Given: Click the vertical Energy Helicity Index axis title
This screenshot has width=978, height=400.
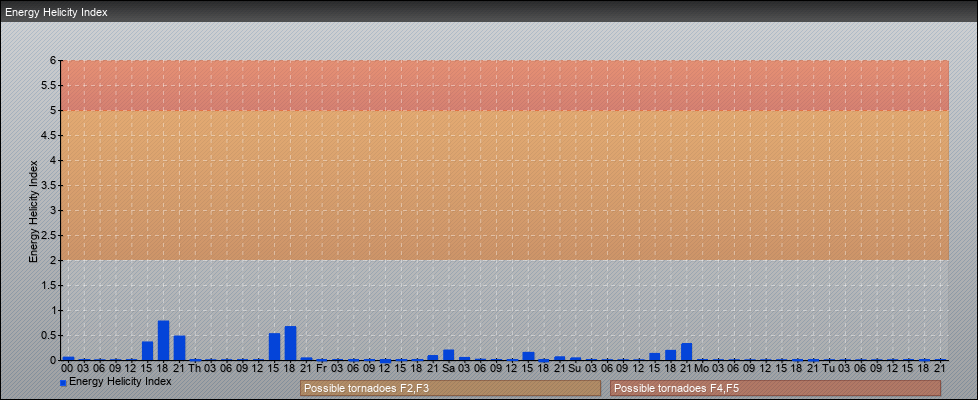Looking at the screenshot, I should point(34,211).
